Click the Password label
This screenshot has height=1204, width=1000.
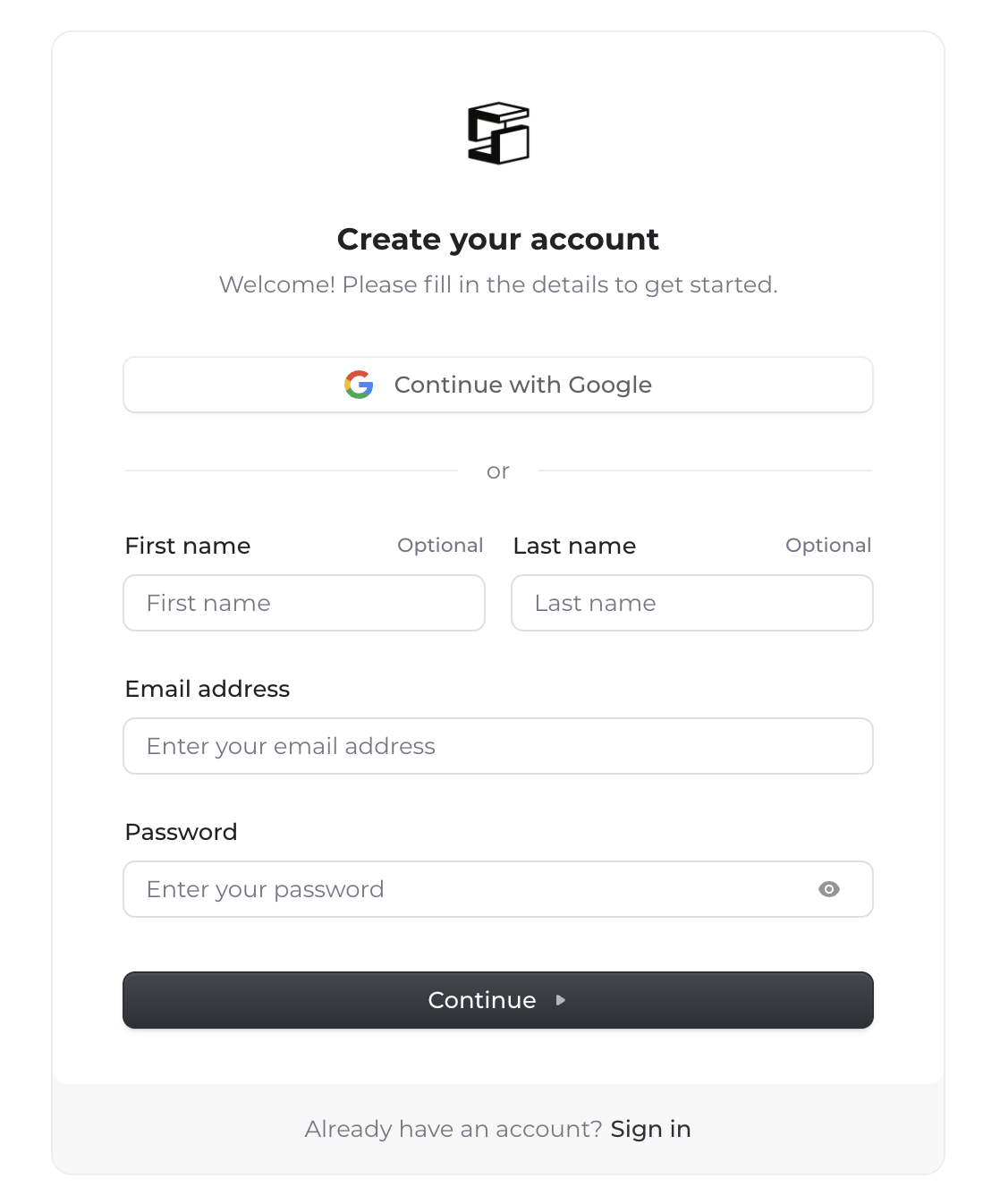(181, 832)
